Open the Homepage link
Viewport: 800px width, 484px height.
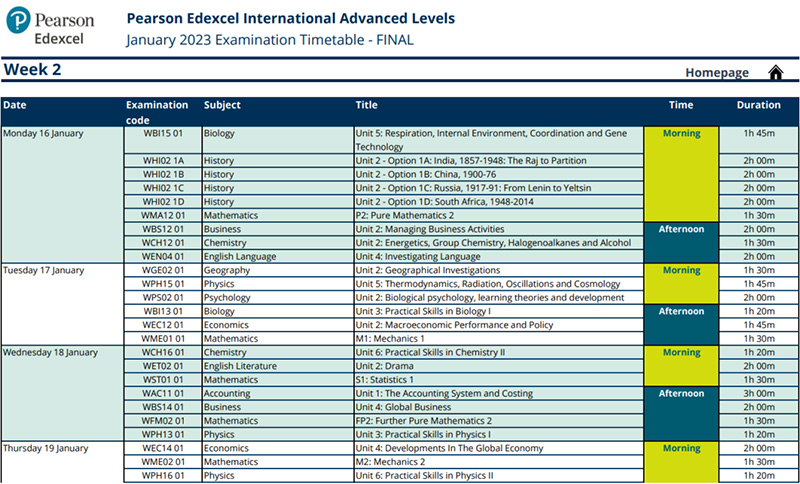pyautogui.click(x=716, y=73)
